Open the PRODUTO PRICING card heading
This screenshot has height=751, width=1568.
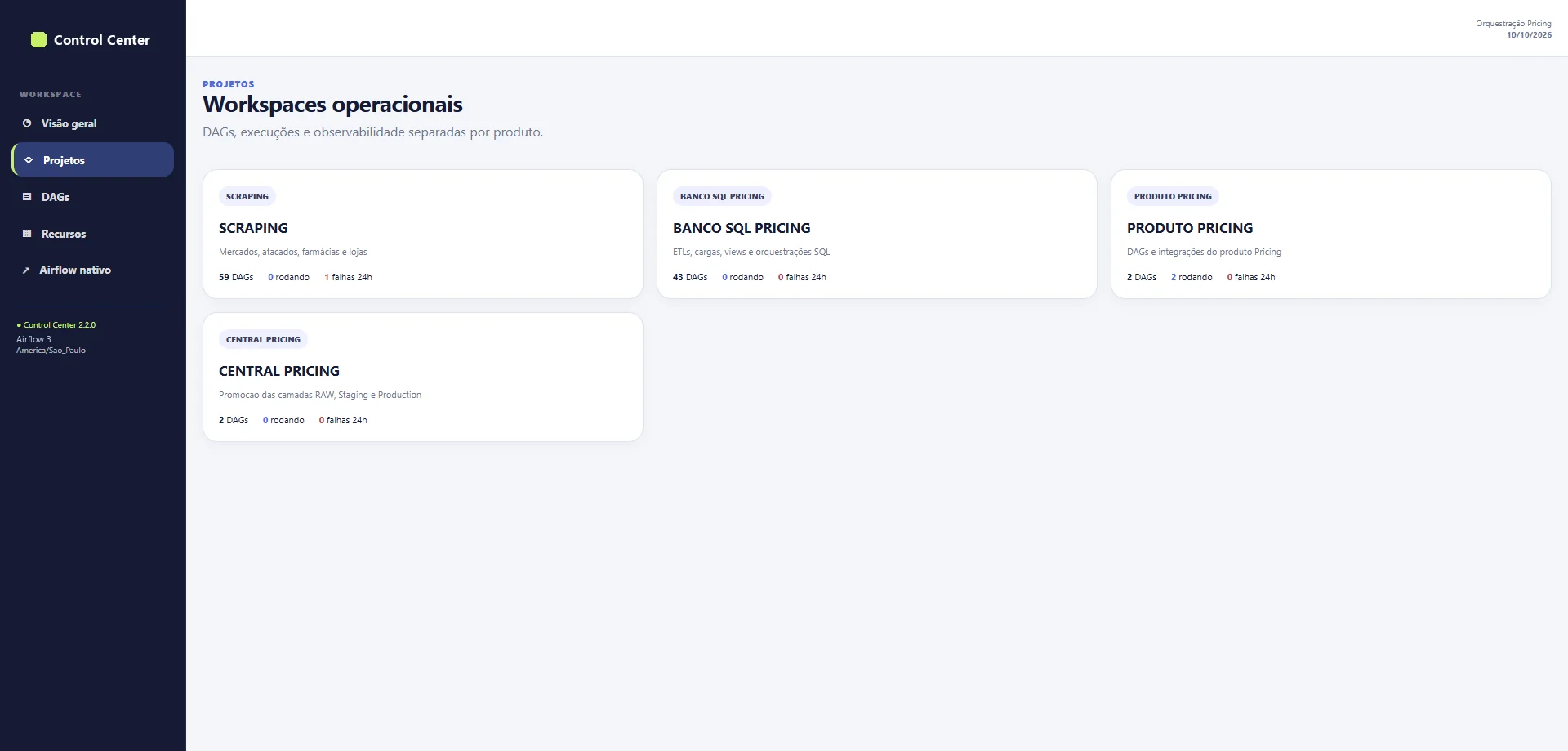(1190, 228)
